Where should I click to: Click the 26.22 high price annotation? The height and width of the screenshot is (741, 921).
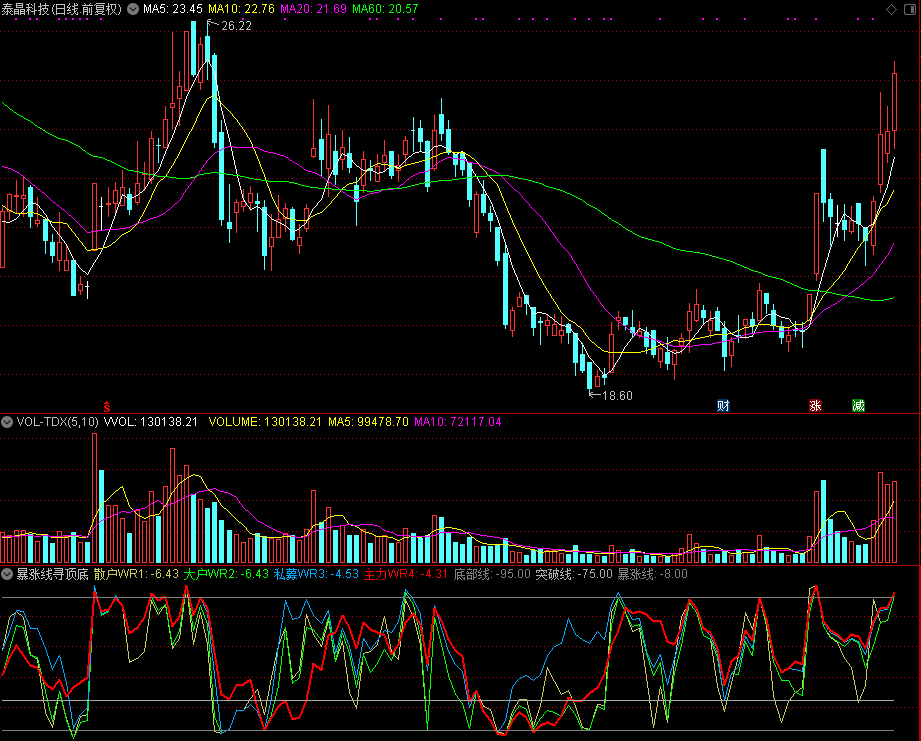(236, 26)
